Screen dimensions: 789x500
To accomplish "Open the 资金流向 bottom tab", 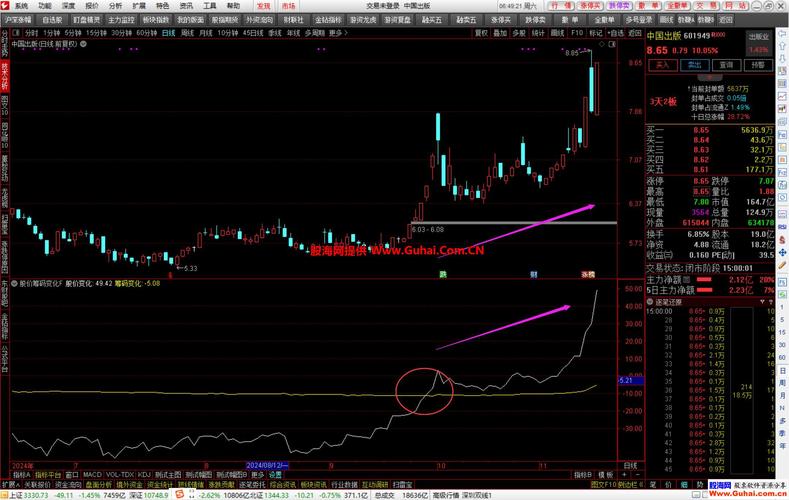I will click(68, 485).
